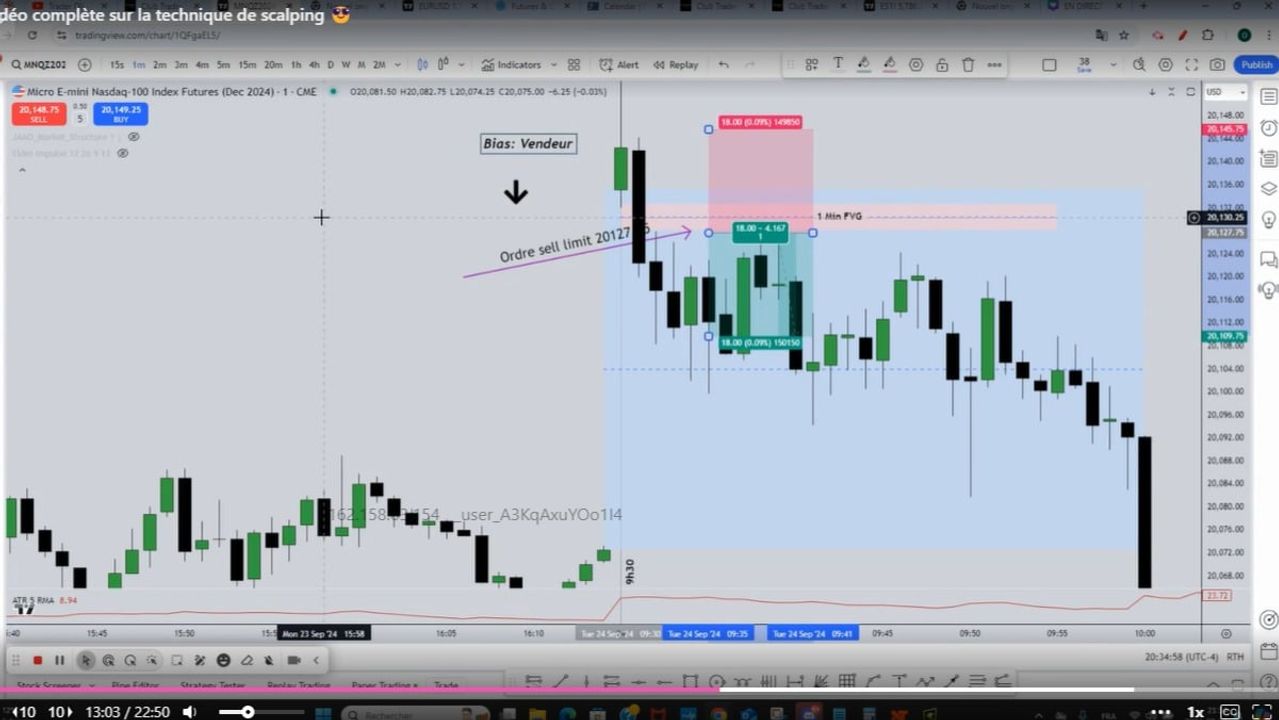The width and height of the screenshot is (1279, 720).
Task: Open the Watchlist panel in right sidebar
Action: tap(1268, 97)
